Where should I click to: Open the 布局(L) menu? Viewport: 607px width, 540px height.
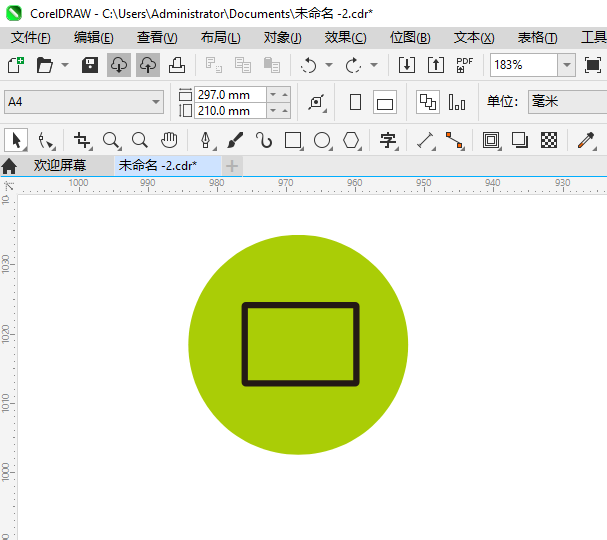pos(221,38)
